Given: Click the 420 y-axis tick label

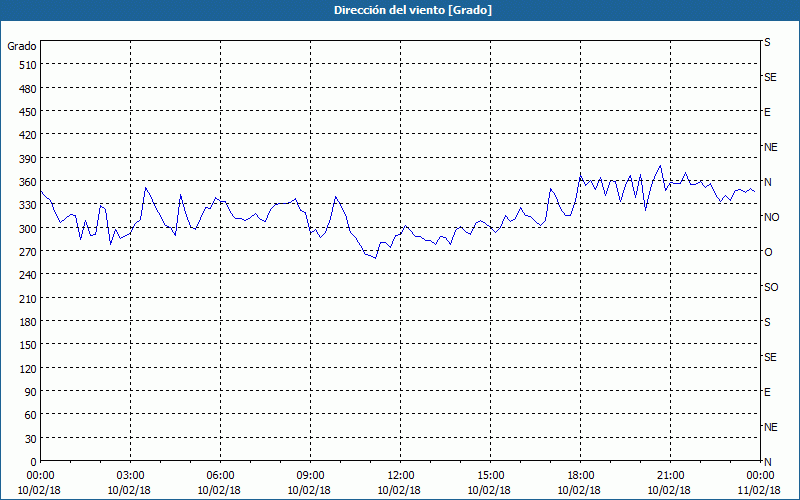Looking at the screenshot, I should [28, 135].
